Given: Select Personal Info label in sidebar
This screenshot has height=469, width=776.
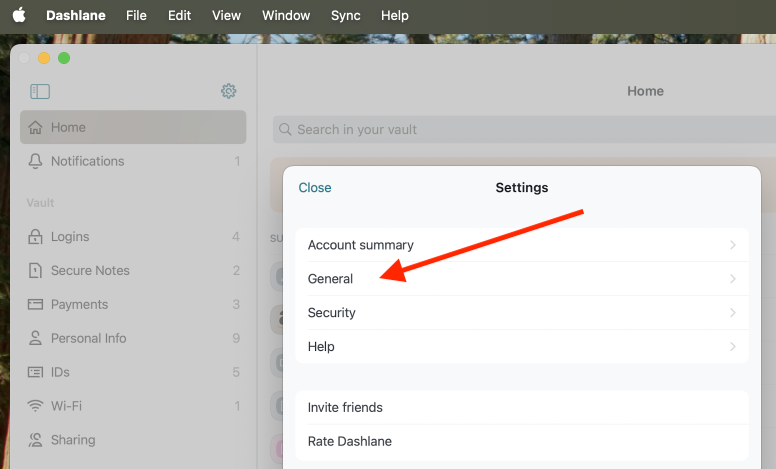Looking at the screenshot, I should click(x=89, y=338).
